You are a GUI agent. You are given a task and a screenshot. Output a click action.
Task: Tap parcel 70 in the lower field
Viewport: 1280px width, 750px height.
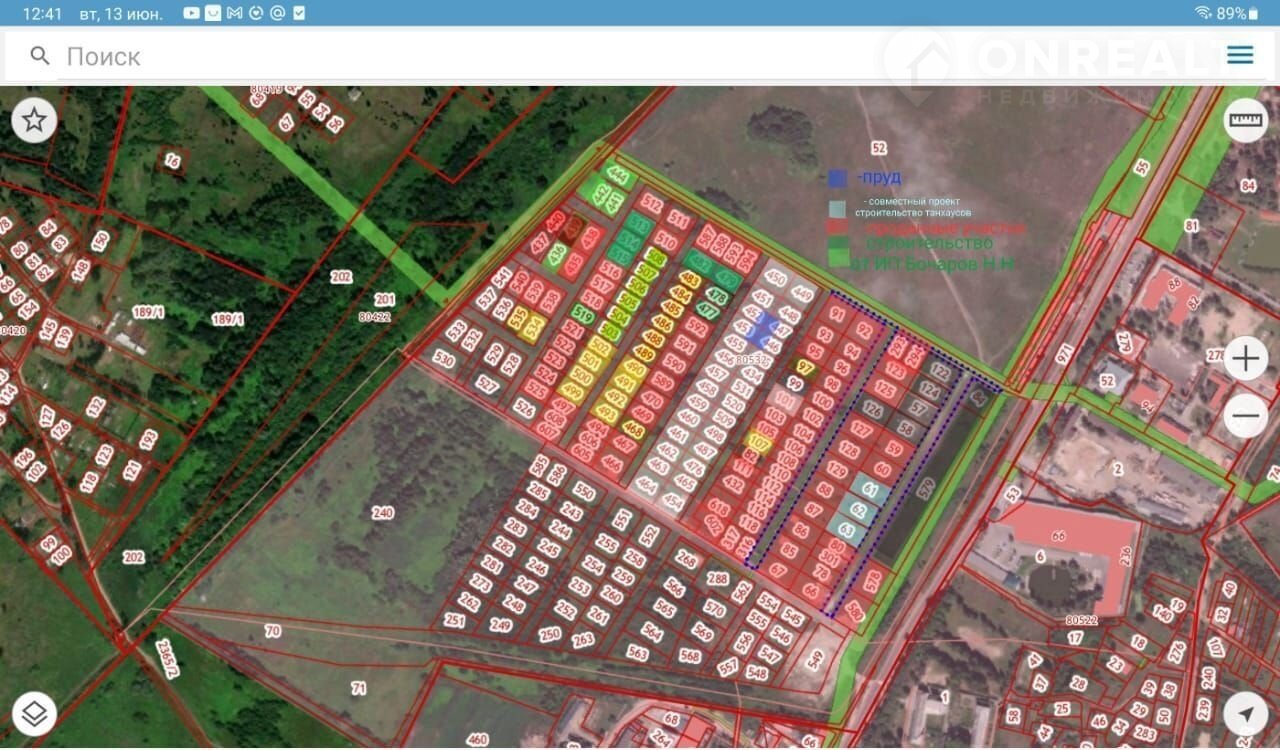tap(272, 631)
